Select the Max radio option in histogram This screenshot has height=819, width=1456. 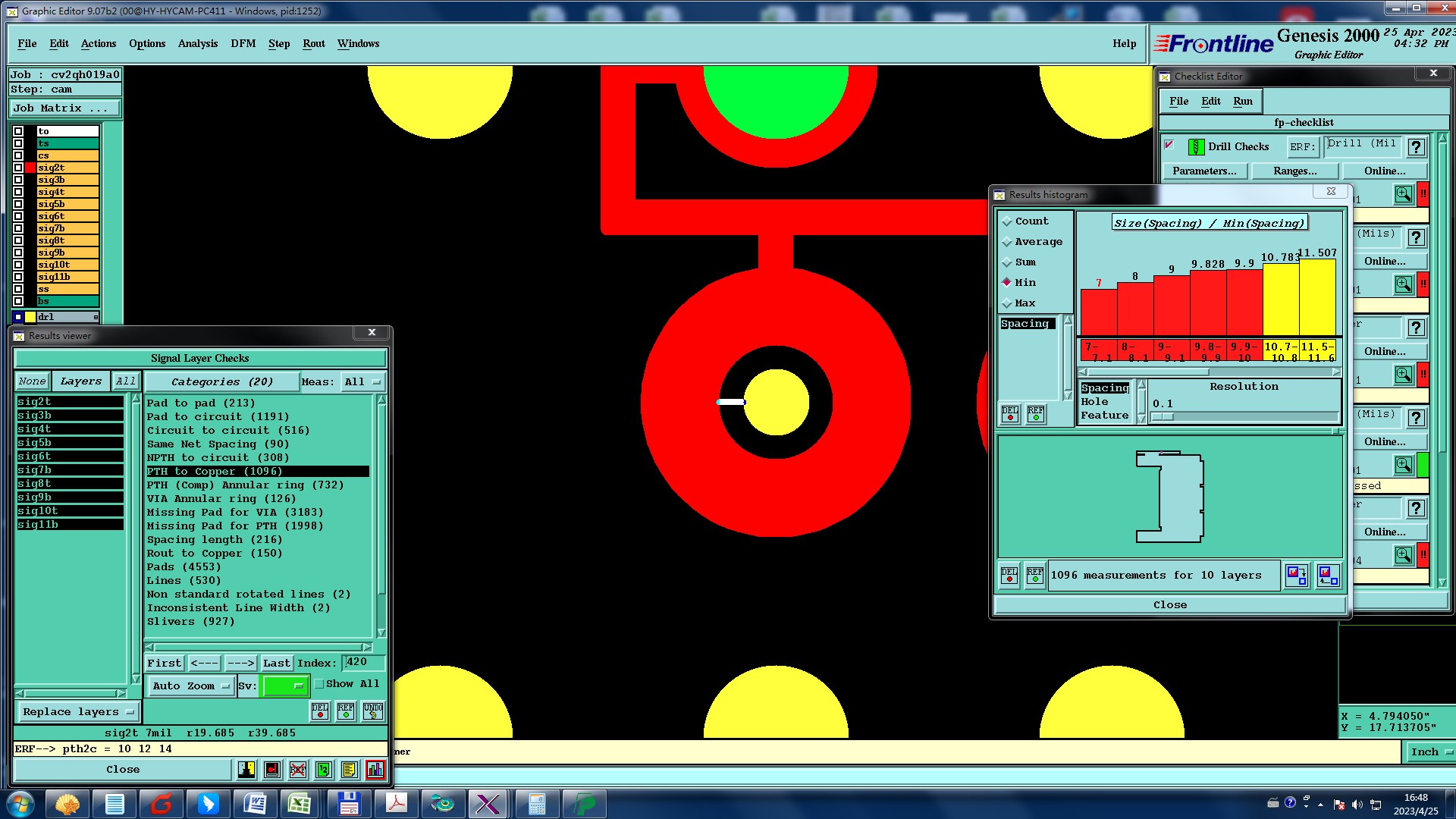(1007, 303)
